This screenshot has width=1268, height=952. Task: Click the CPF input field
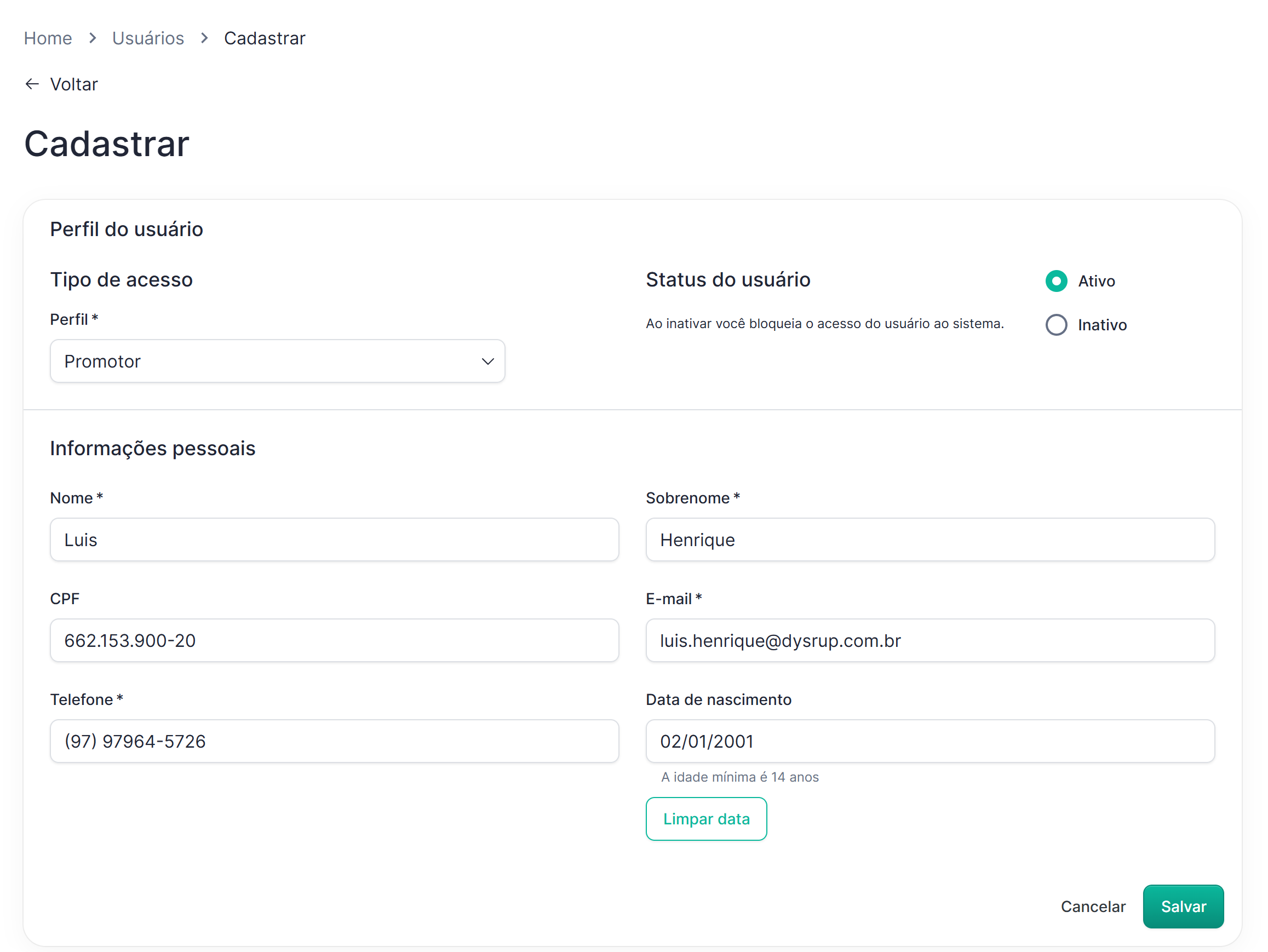point(334,640)
